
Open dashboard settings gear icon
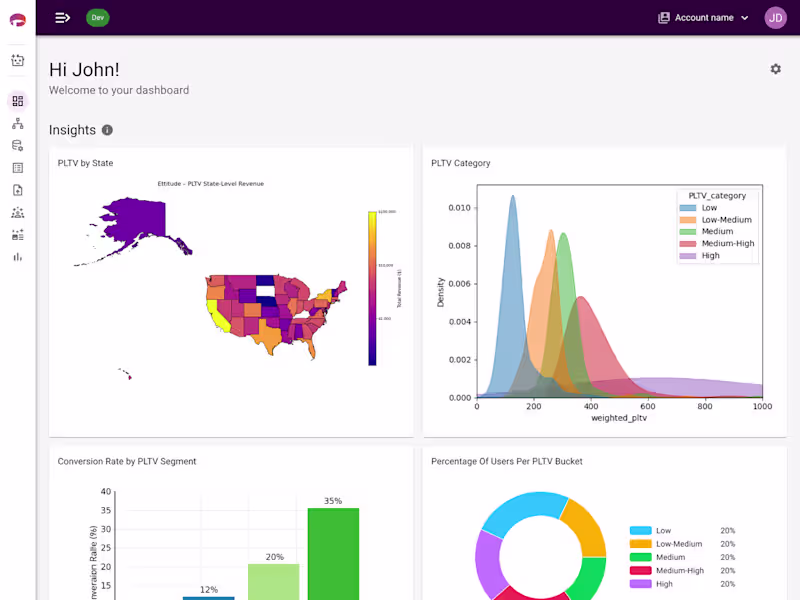776,69
